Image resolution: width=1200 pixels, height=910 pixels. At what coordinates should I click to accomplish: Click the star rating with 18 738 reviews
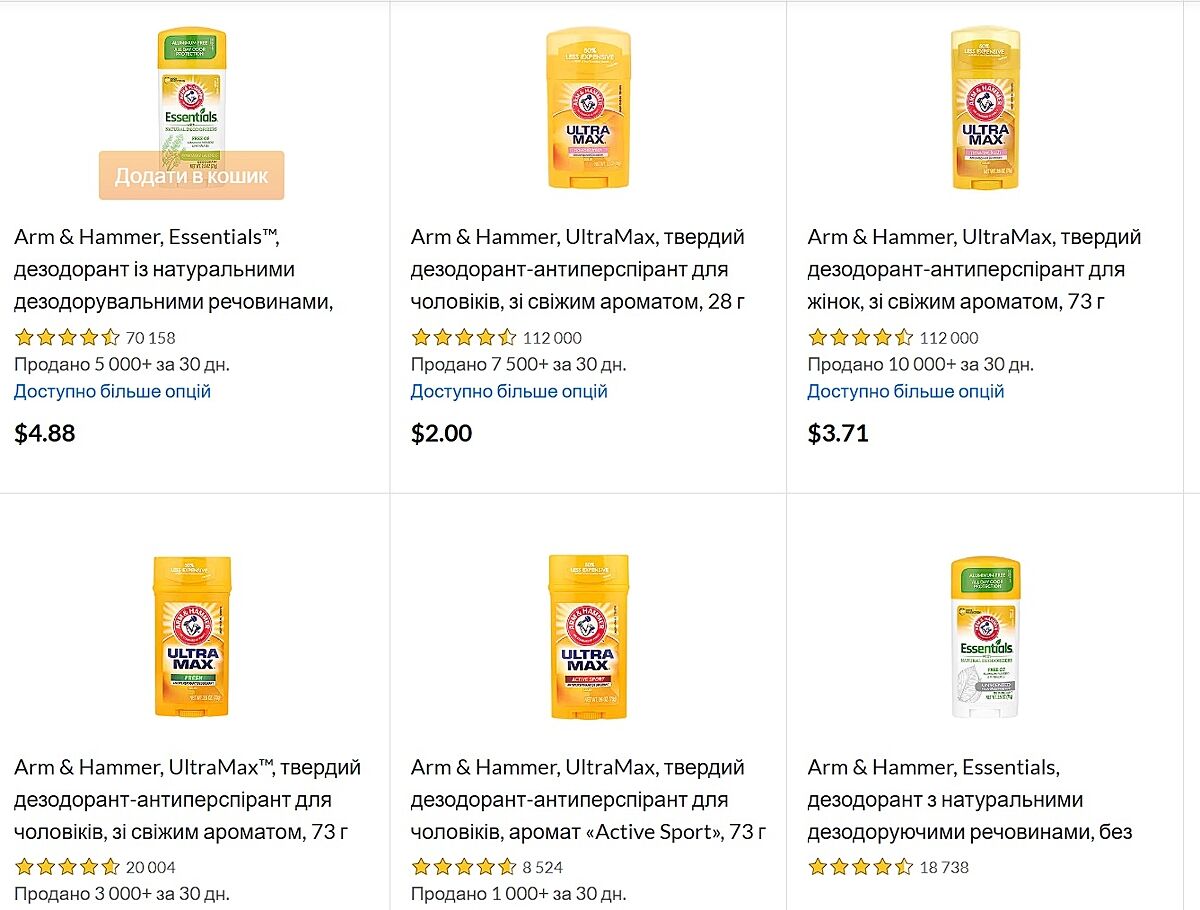coord(860,867)
